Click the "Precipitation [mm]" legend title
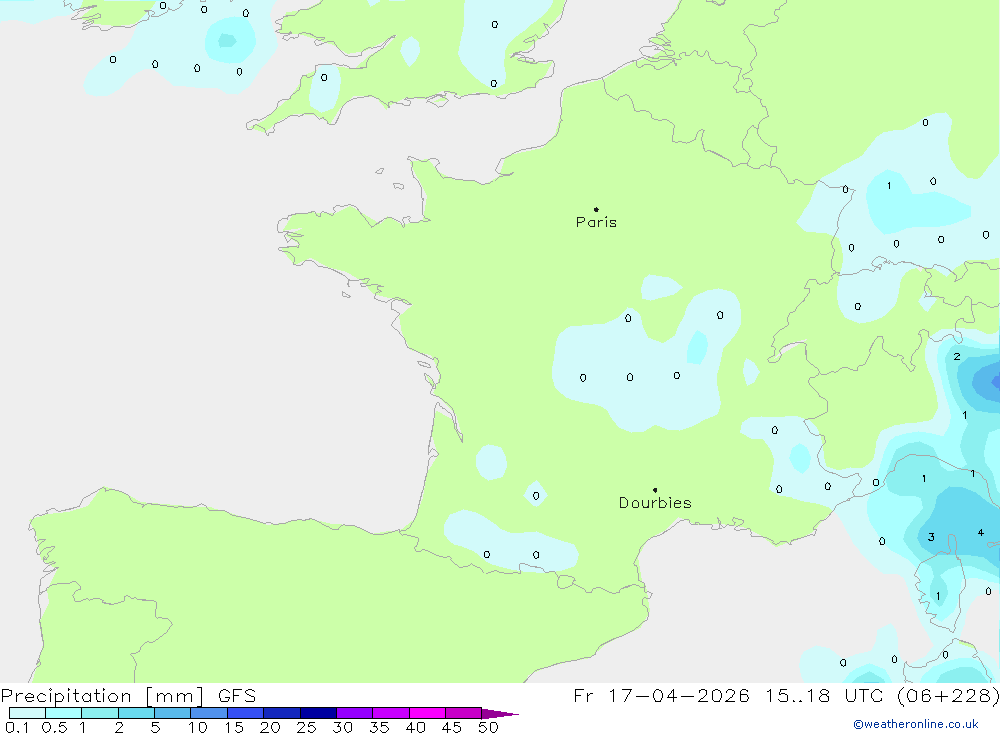The width and height of the screenshot is (1000, 733). pos(102,696)
